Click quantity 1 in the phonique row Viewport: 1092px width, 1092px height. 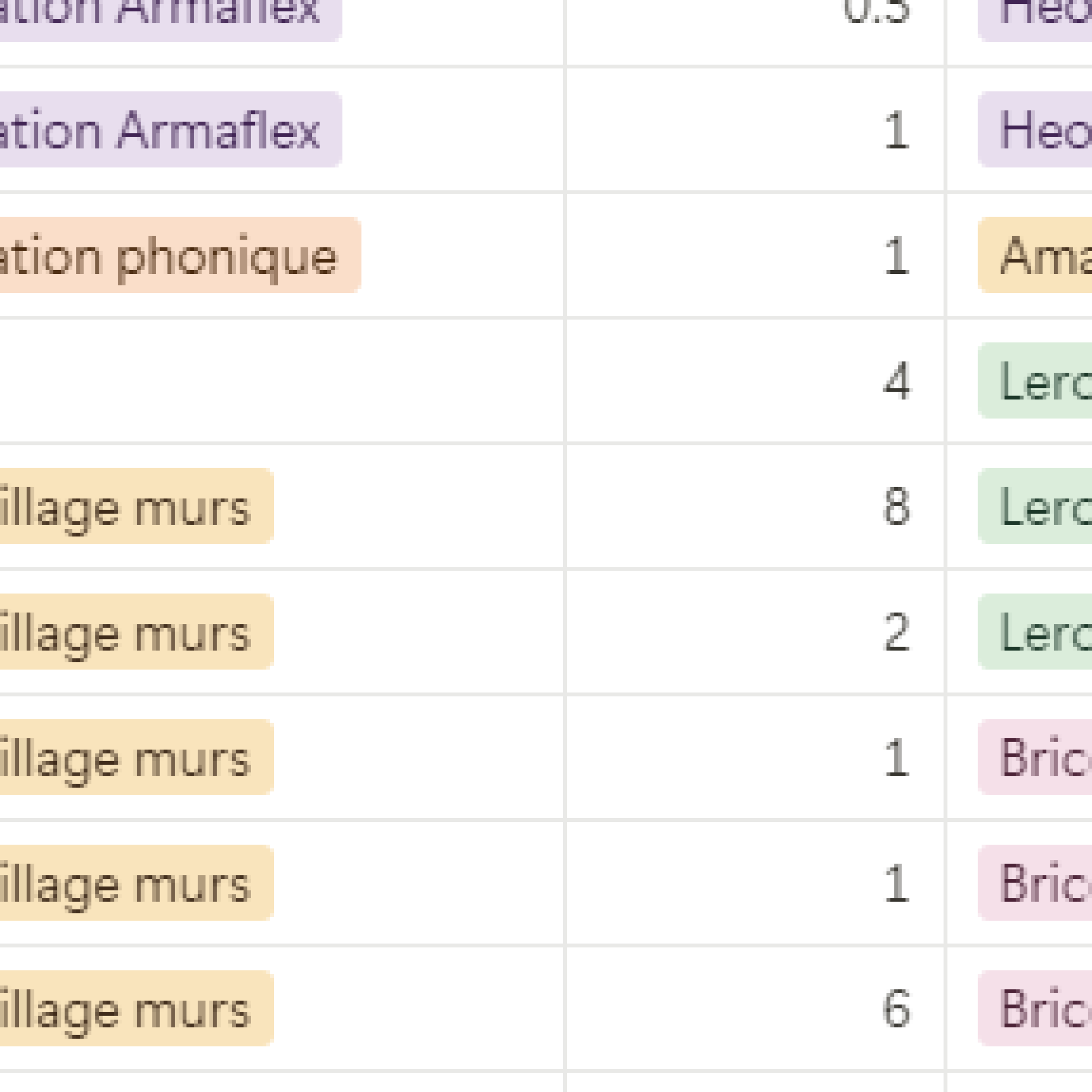coord(755,255)
